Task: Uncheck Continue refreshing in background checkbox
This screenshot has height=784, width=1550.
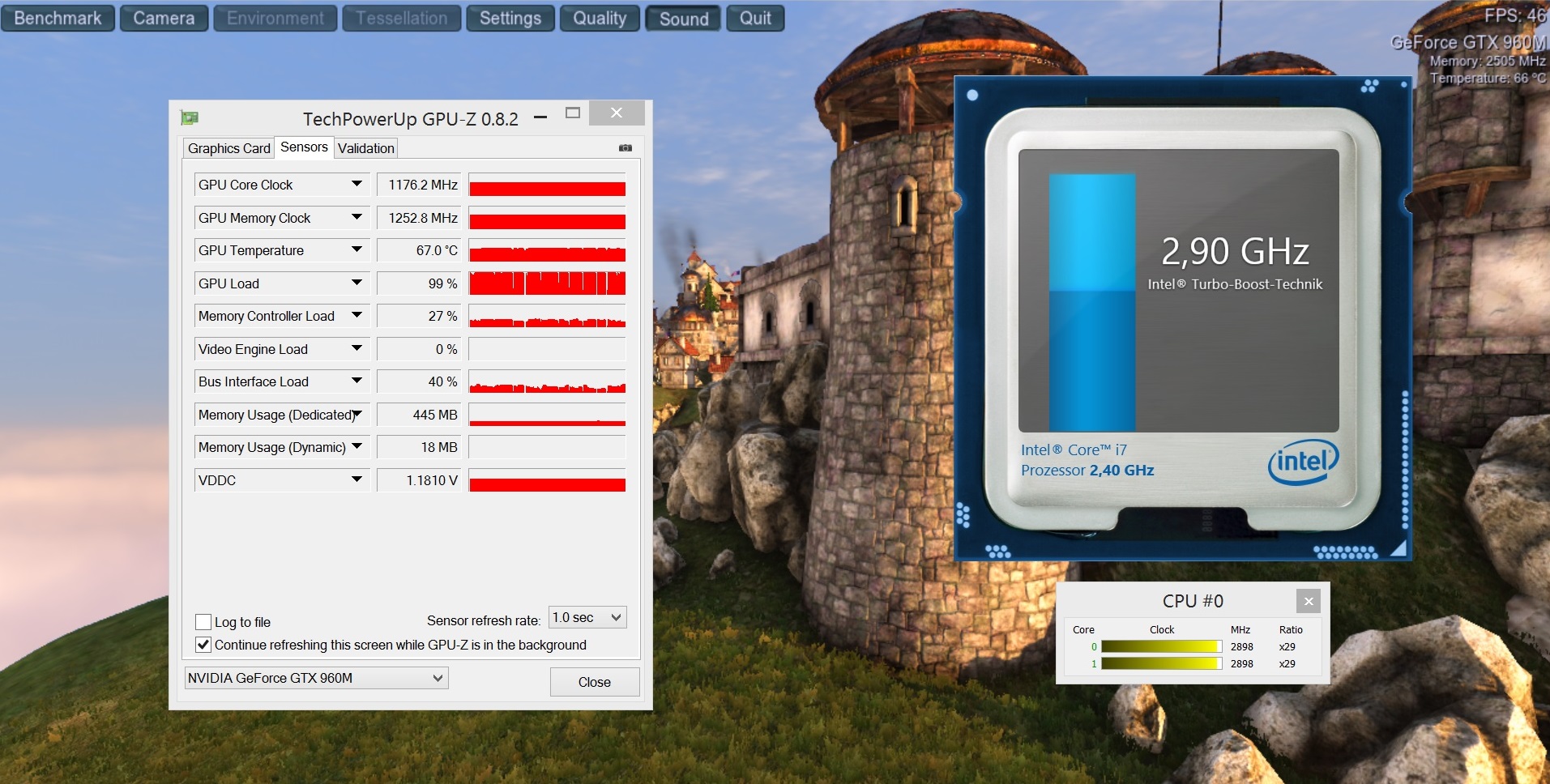Action: 203,645
